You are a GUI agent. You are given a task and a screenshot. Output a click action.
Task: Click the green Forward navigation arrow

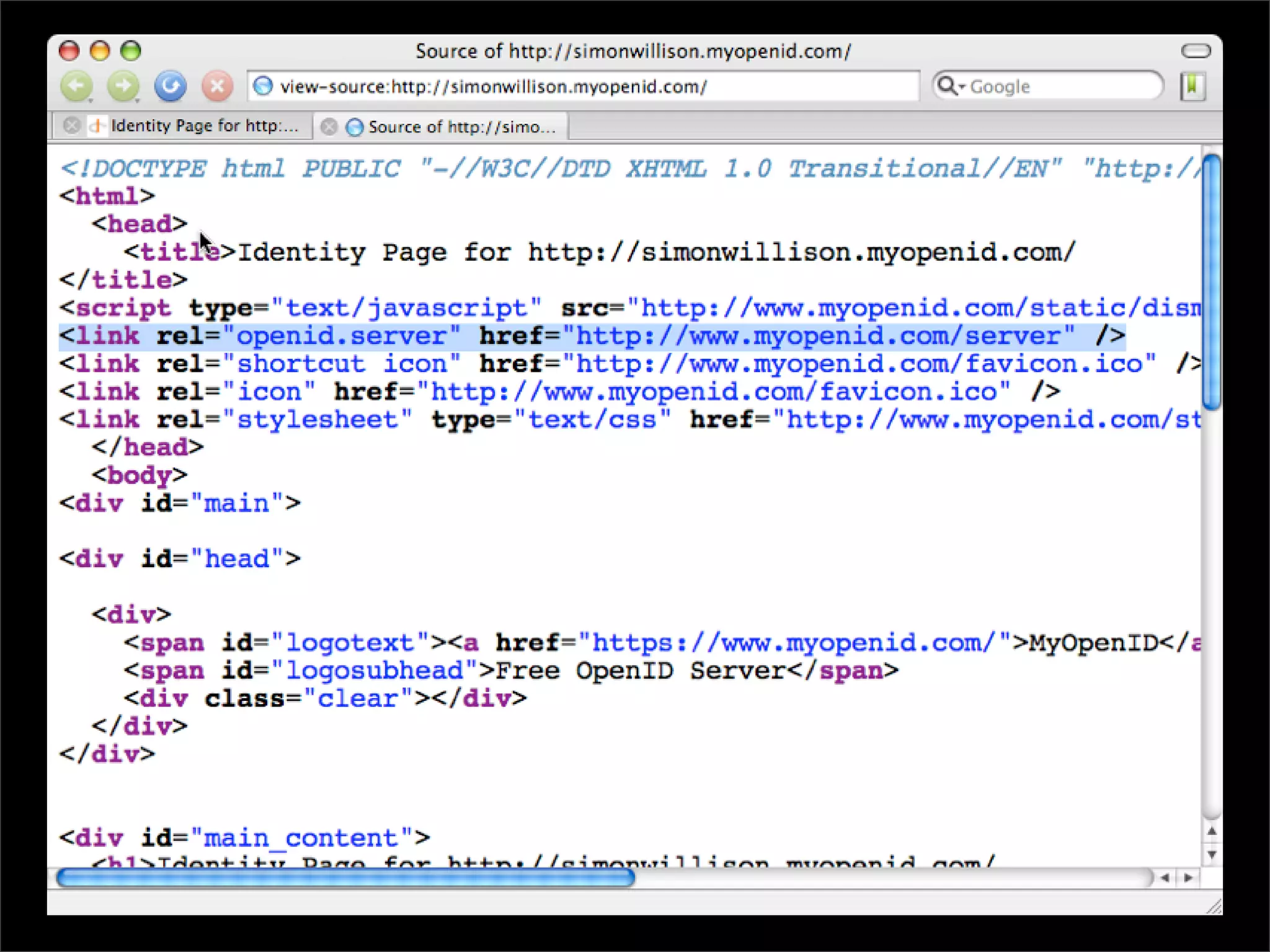[x=122, y=86]
